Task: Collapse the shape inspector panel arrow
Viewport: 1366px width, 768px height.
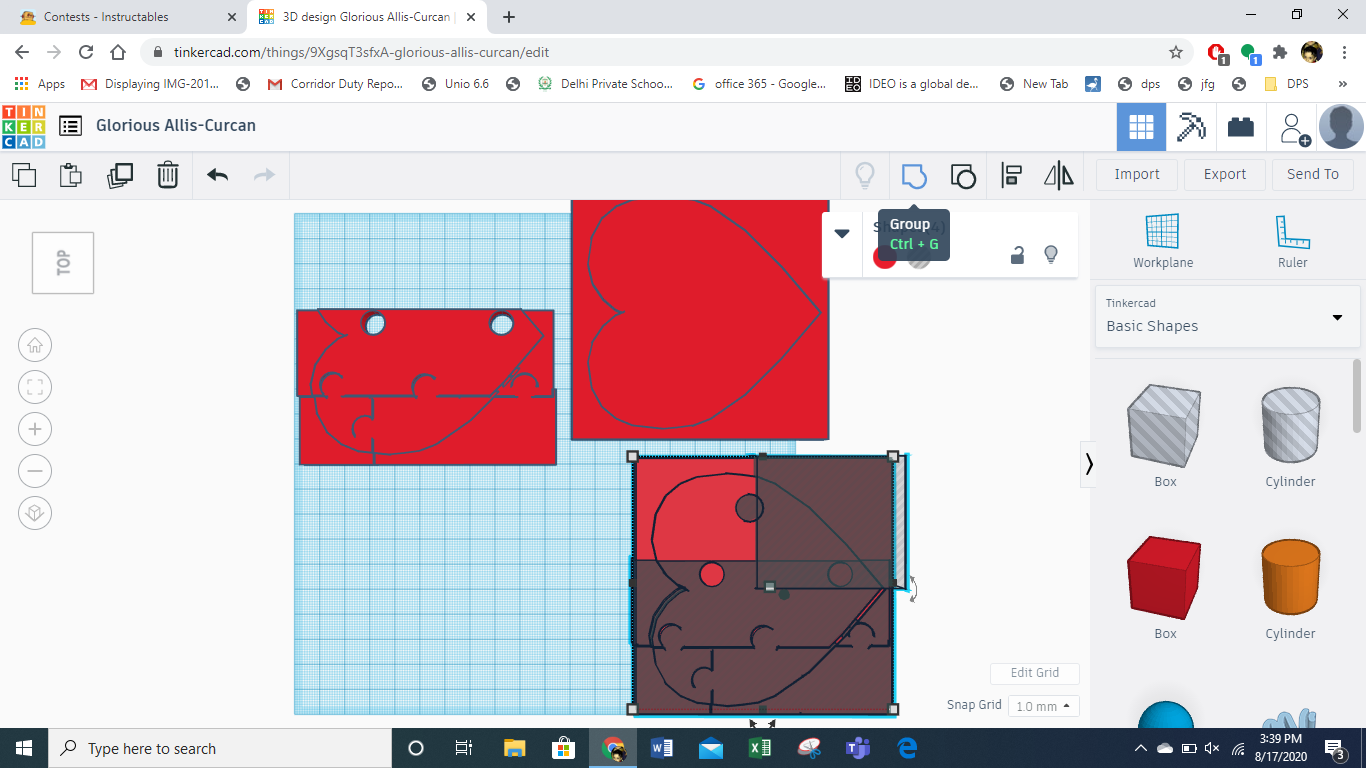Action: [842, 234]
